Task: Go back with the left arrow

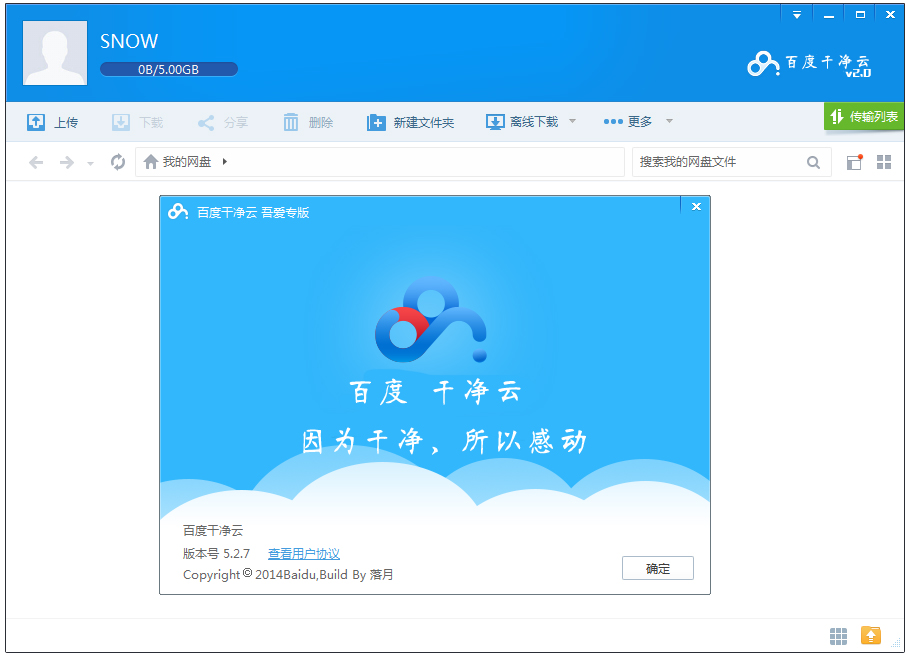Action: 36,162
